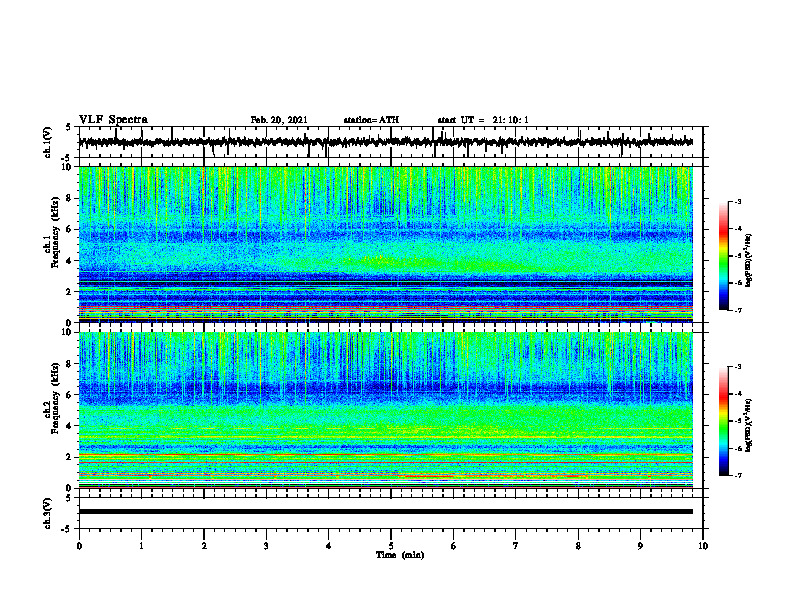This screenshot has width=792, height=612.
Task: Click time axis tick label "10"
Action: [x=703, y=546]
